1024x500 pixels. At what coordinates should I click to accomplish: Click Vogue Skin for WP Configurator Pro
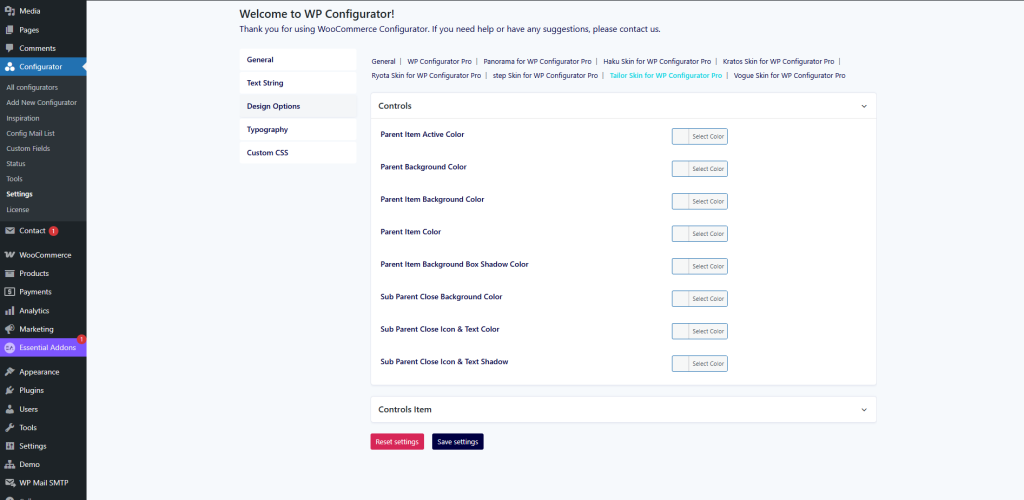pyautogui.click(x=790, y=76)
